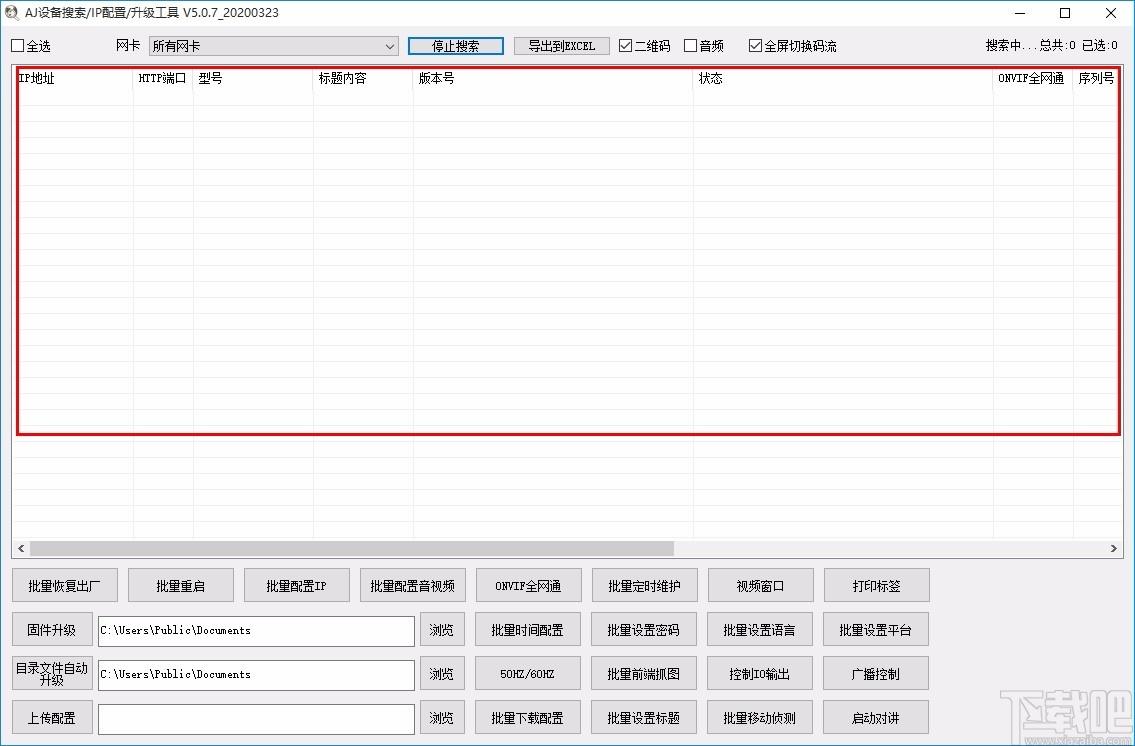Export the list with 导出到EXCEL
The image size is (1135, 746).
coord(562,46)
